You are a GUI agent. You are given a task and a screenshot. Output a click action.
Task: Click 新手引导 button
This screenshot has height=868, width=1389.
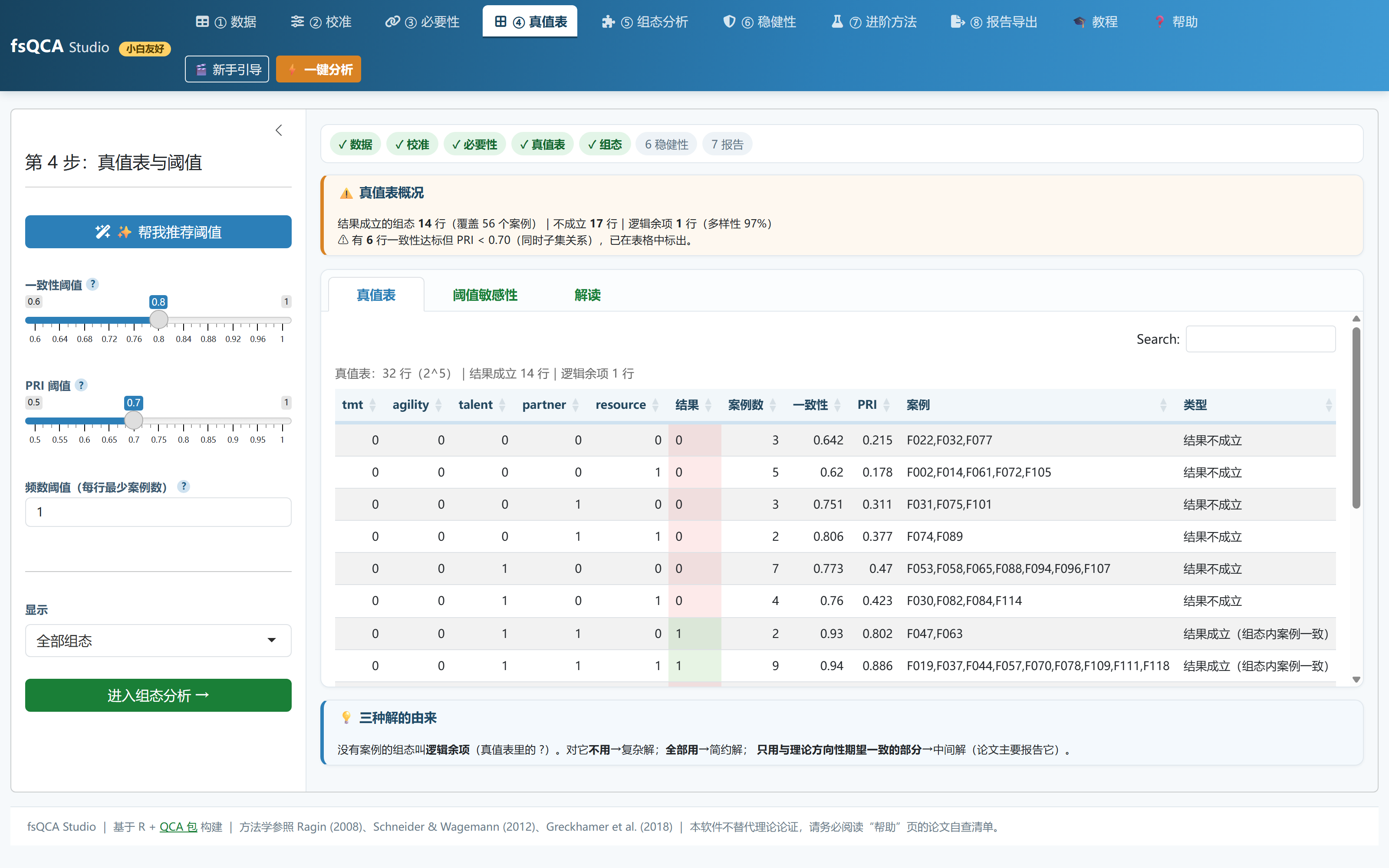(x=227, y=69)
